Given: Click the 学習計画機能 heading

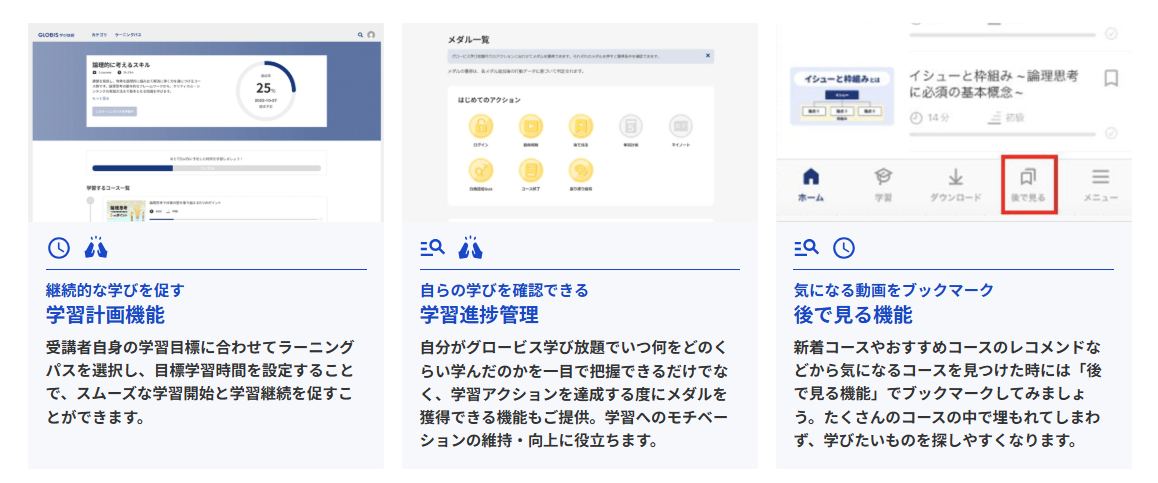Looking at the screenshot, I should (105, 315).
